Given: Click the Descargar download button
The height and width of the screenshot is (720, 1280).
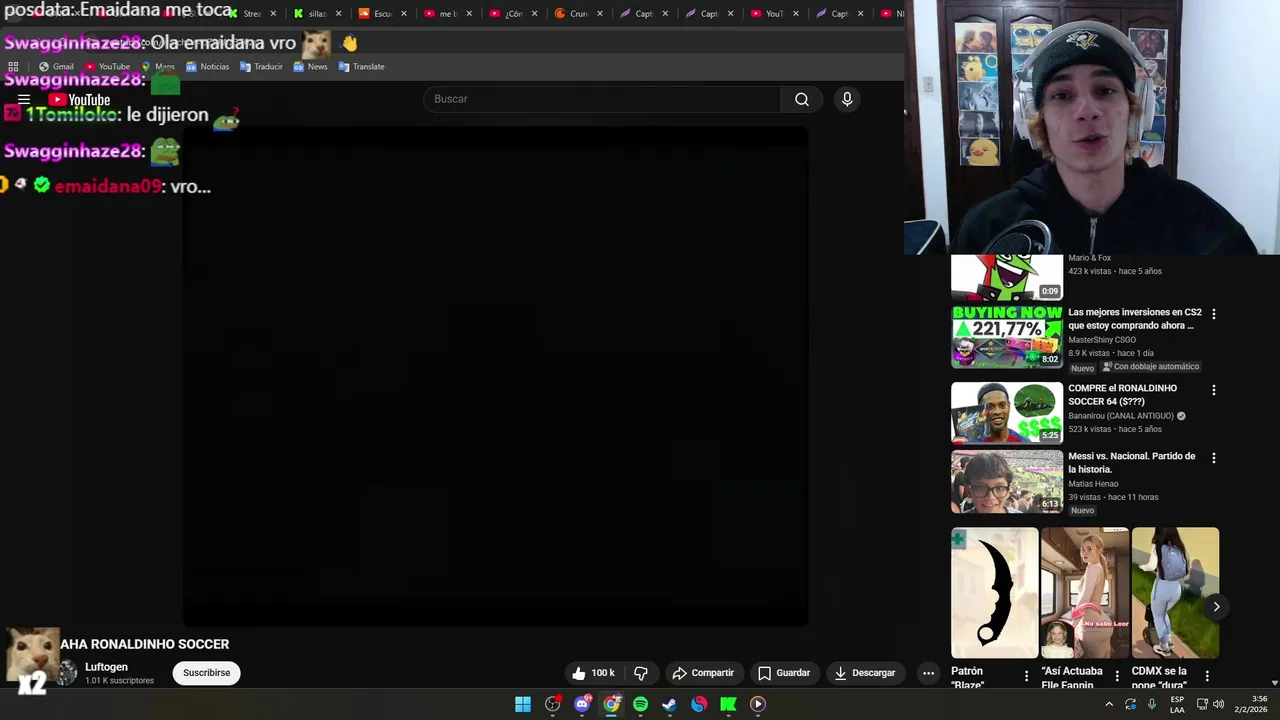Looking at the screenshot, I should click(865, 673).
